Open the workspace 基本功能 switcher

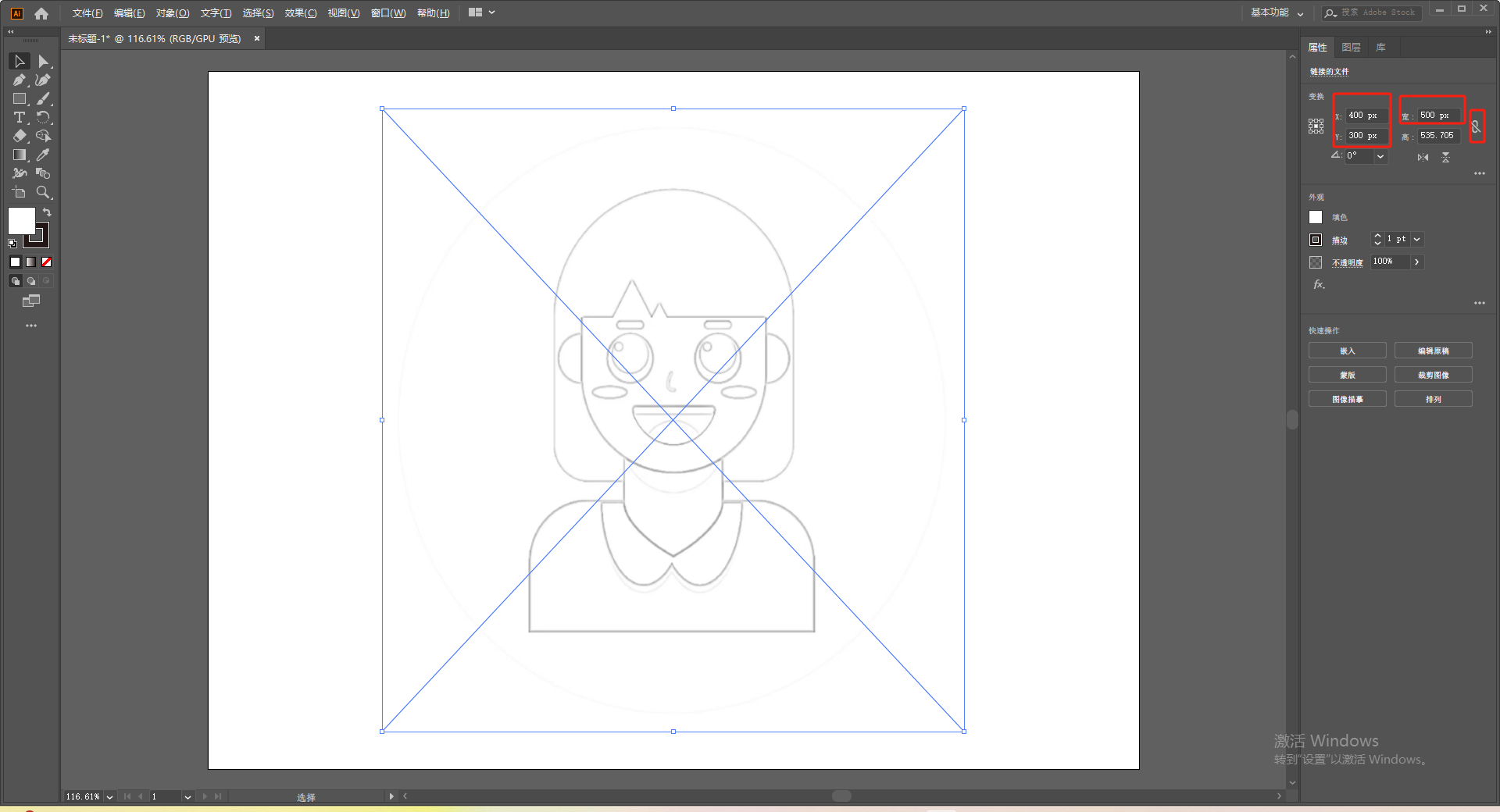(1277, 12)
